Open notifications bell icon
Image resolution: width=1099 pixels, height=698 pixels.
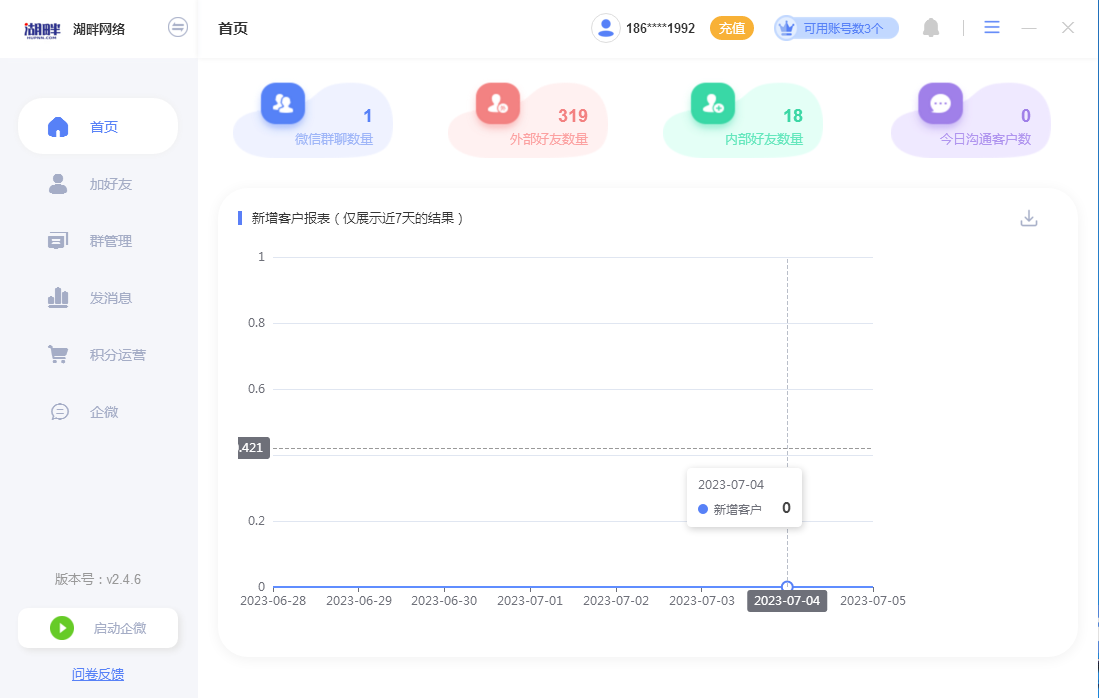point(931,28)
